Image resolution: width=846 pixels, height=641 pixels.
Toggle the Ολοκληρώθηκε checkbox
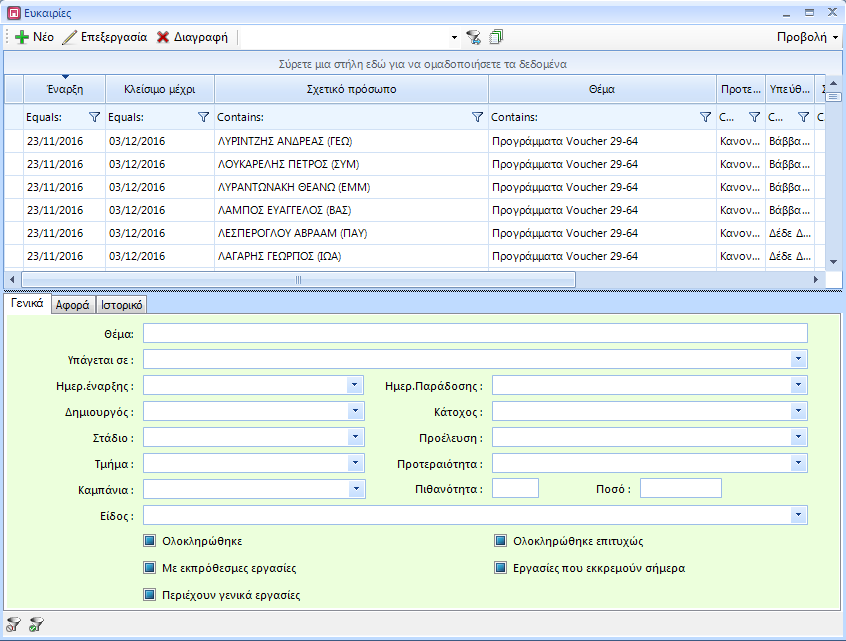[x=150, y=541]
